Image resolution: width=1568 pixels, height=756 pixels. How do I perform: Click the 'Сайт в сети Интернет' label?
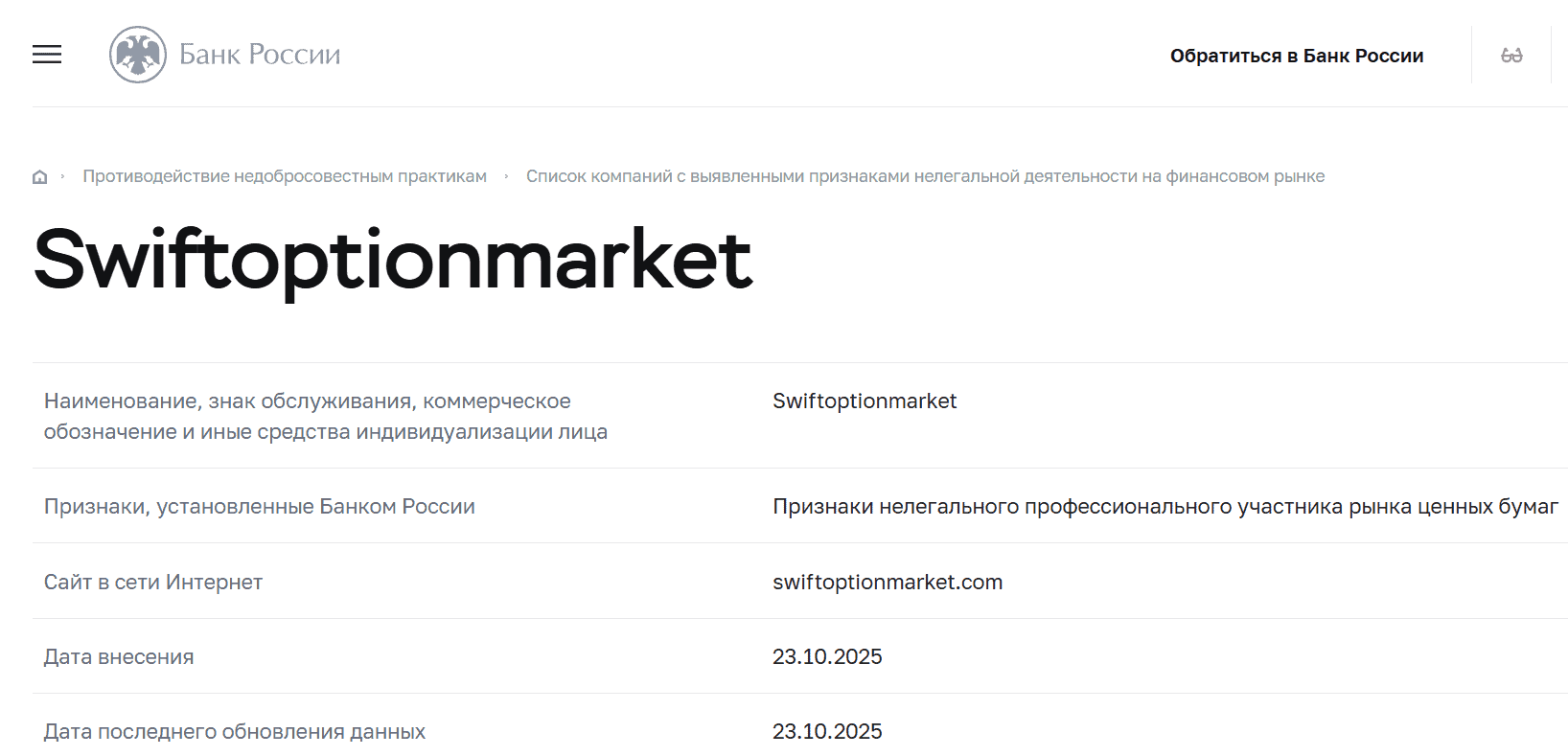tap(153, 581)
